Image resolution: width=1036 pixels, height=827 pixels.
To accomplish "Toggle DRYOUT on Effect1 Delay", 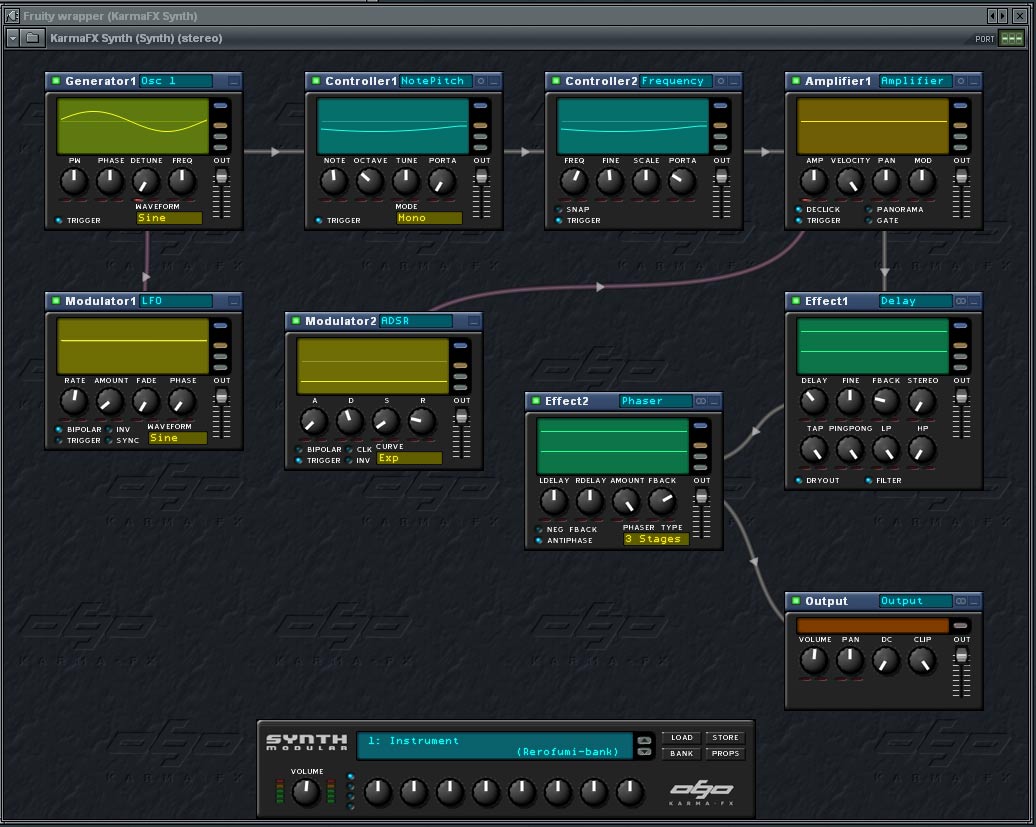I will click(799, 480).
